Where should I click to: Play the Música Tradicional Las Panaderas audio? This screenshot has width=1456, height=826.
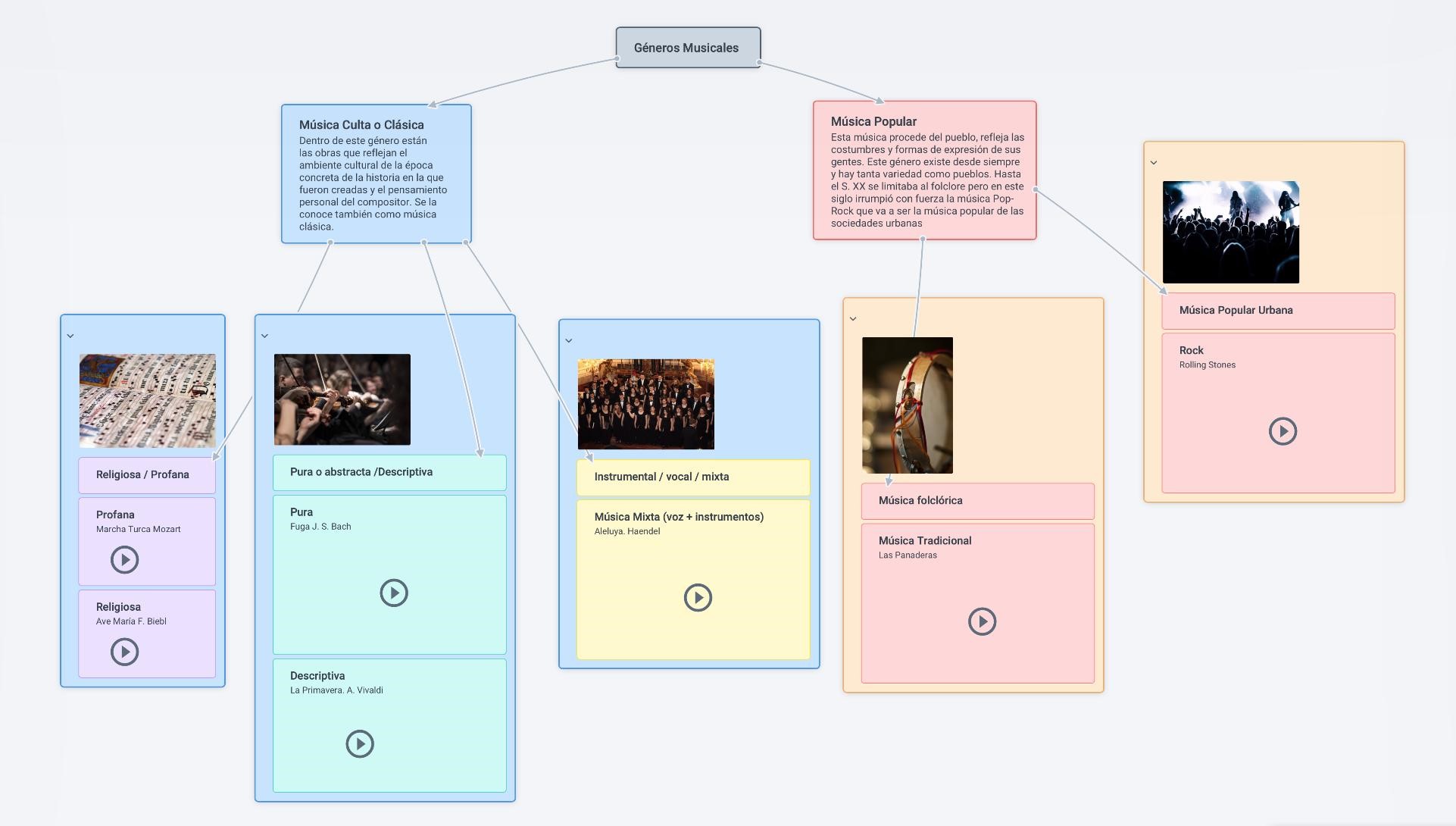point(983,621)
